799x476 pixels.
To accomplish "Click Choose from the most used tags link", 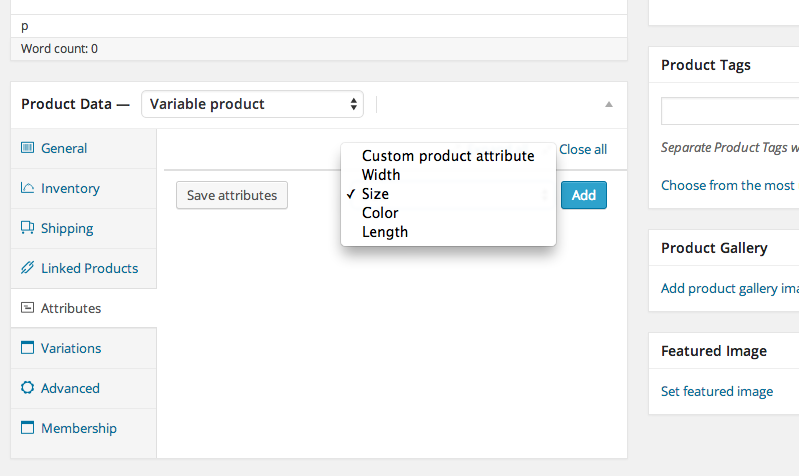I will (x=728, y=185).
